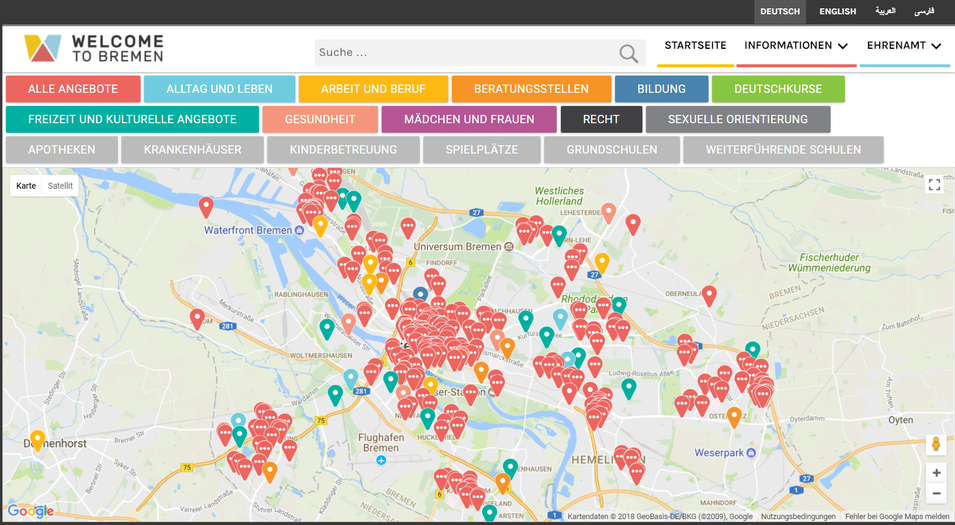955x525 pixels.
Task: Click the yellow pin near Delmenhorst
Action: 38,439
